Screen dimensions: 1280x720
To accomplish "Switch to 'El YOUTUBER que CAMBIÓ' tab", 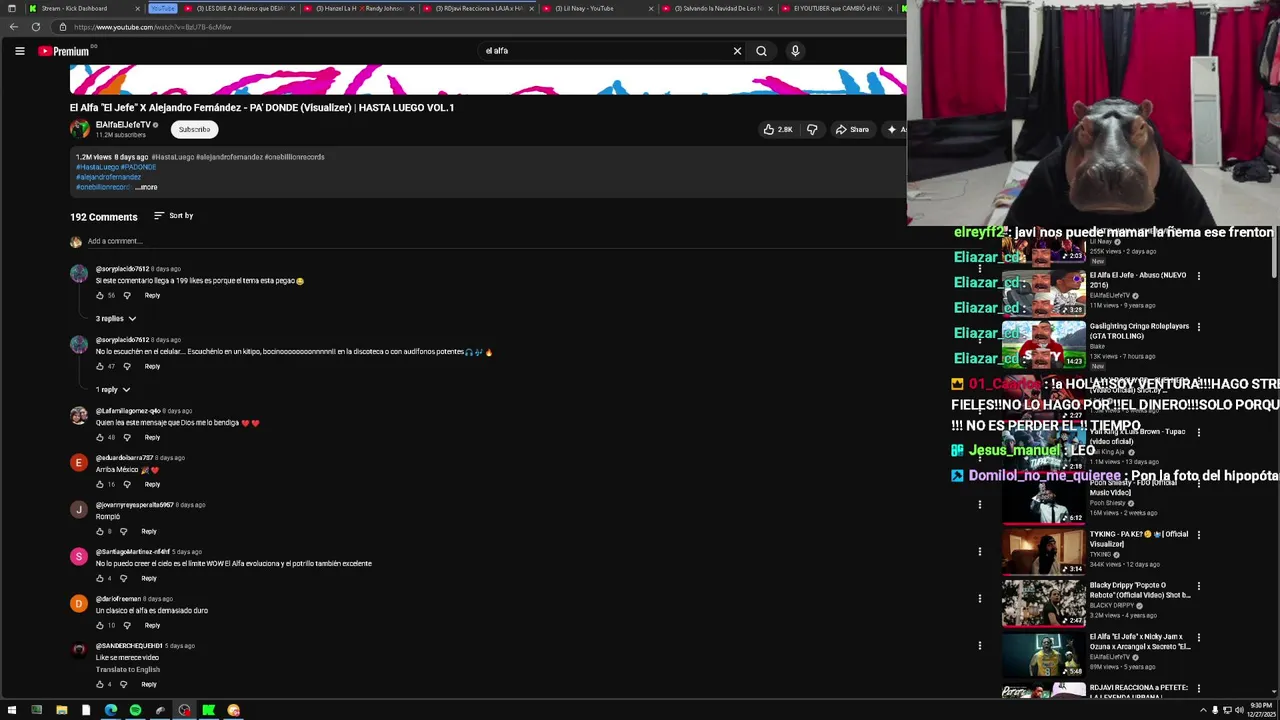I will point(835,8).
